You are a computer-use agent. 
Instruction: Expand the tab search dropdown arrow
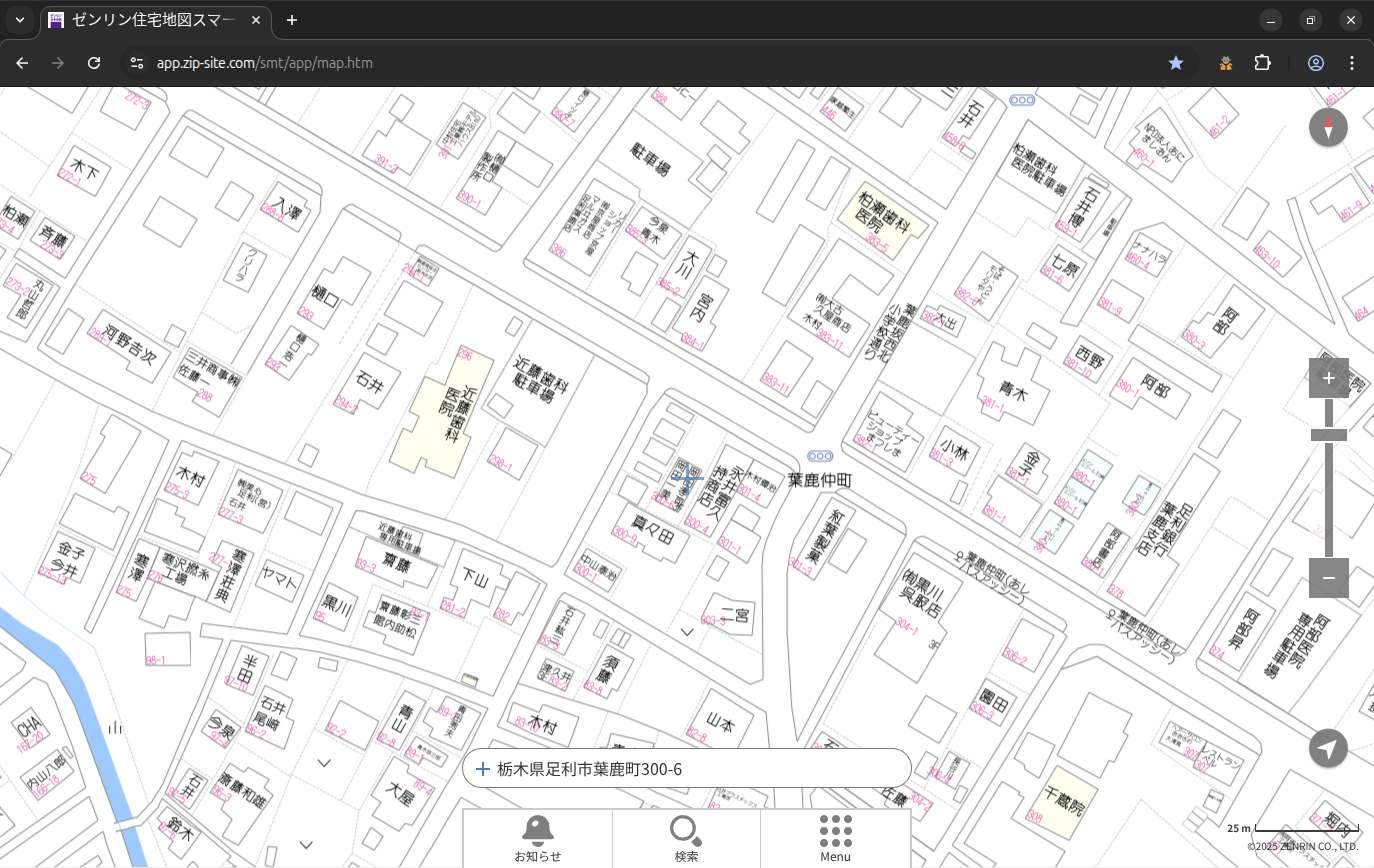tap(19, 20)
